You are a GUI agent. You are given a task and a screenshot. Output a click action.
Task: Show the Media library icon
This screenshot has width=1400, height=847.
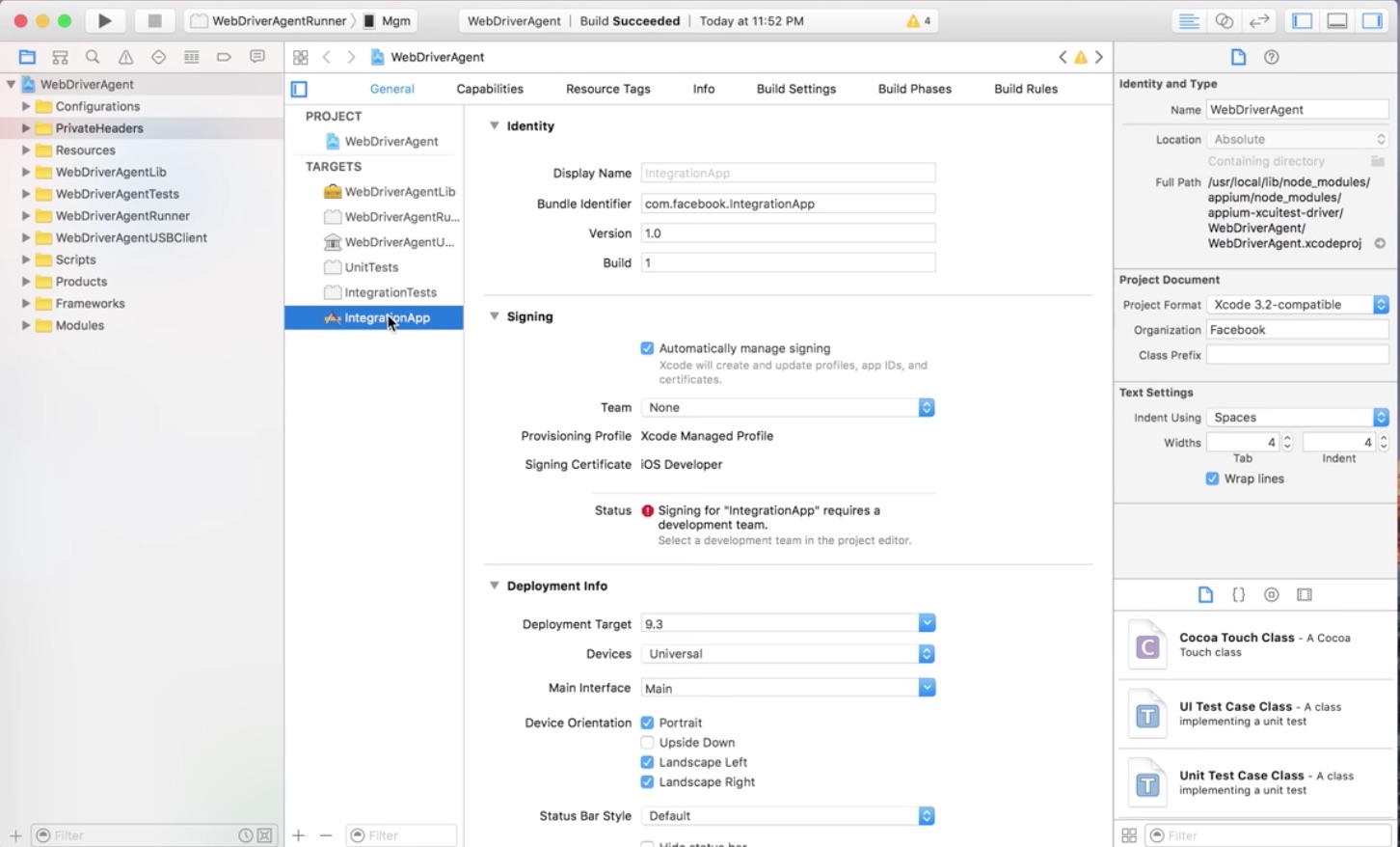1305,594
